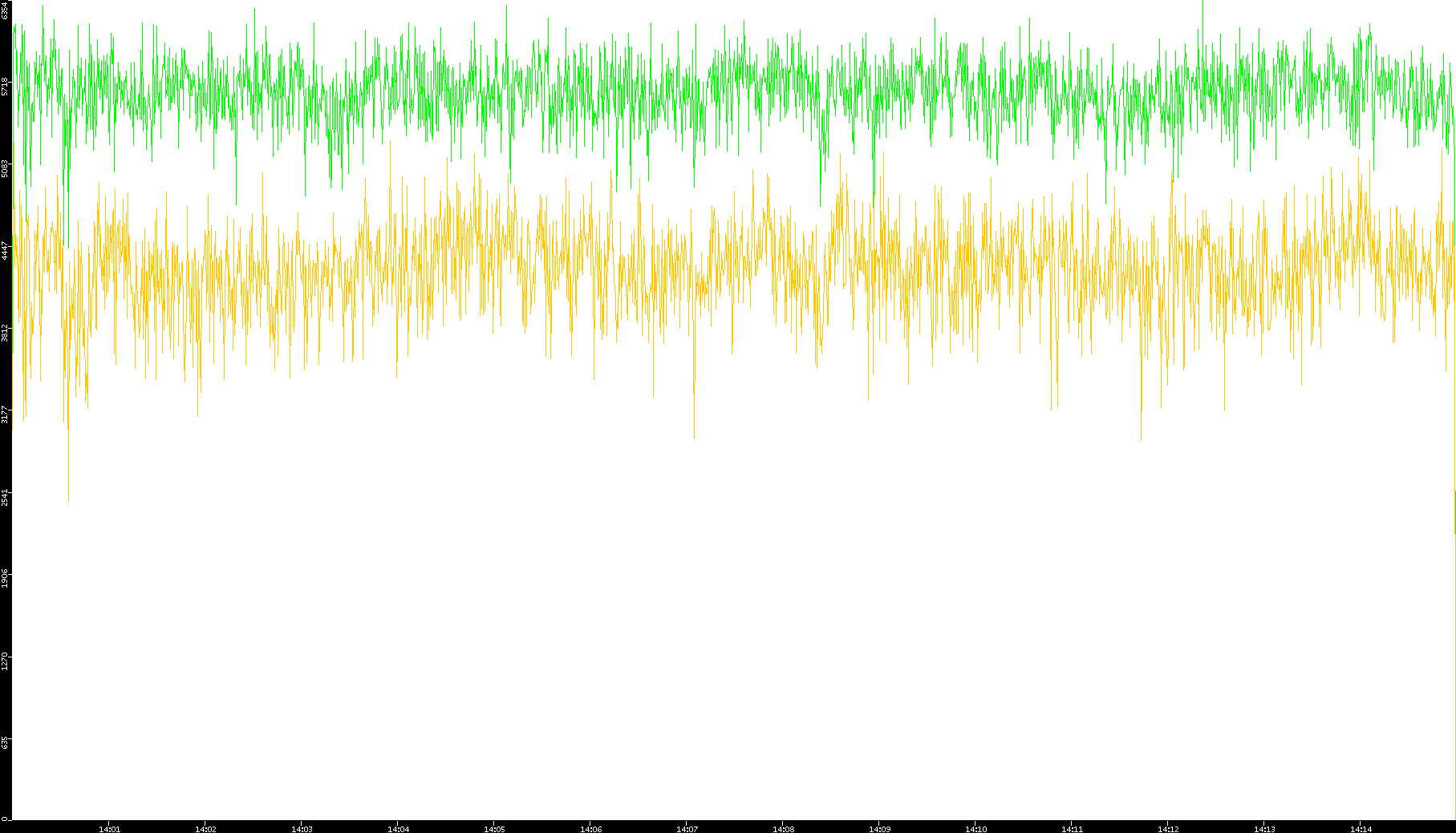The image size is (1456, 833).
Task: Select the 5083 vertical axis label
Action: click(x=5, y=168)
